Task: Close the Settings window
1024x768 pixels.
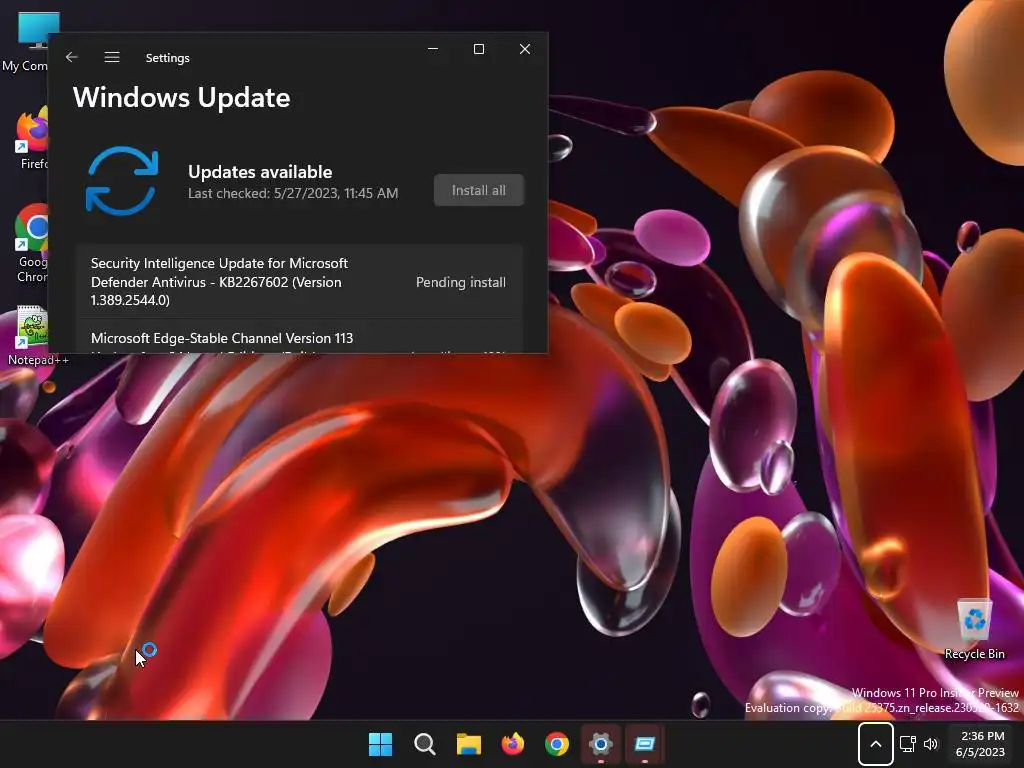Action: coord(524,49)
